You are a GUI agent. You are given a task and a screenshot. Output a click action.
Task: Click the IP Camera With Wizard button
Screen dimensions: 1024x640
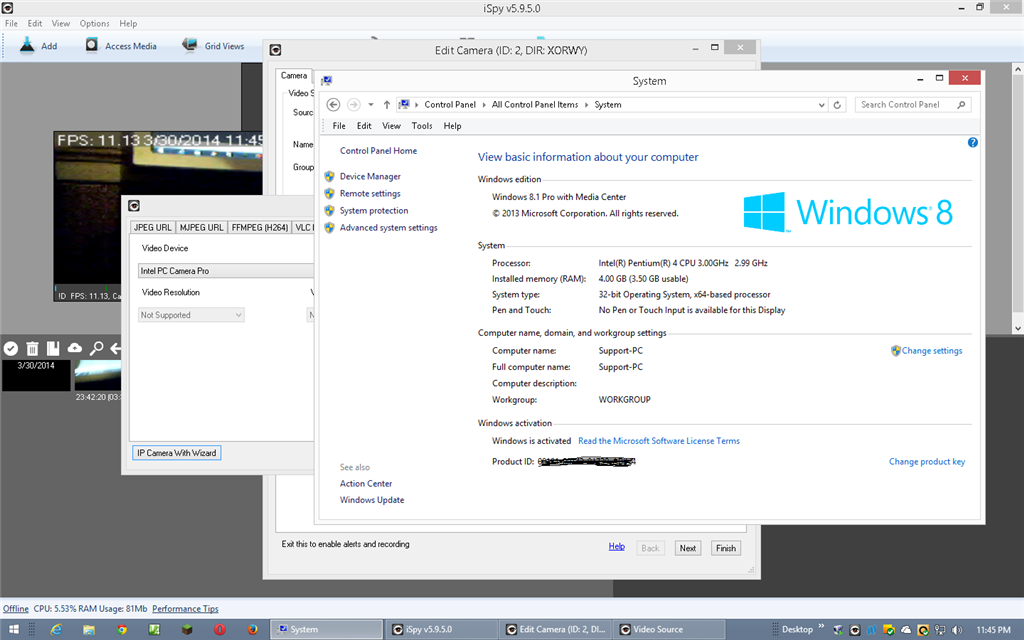pos(176,453)
